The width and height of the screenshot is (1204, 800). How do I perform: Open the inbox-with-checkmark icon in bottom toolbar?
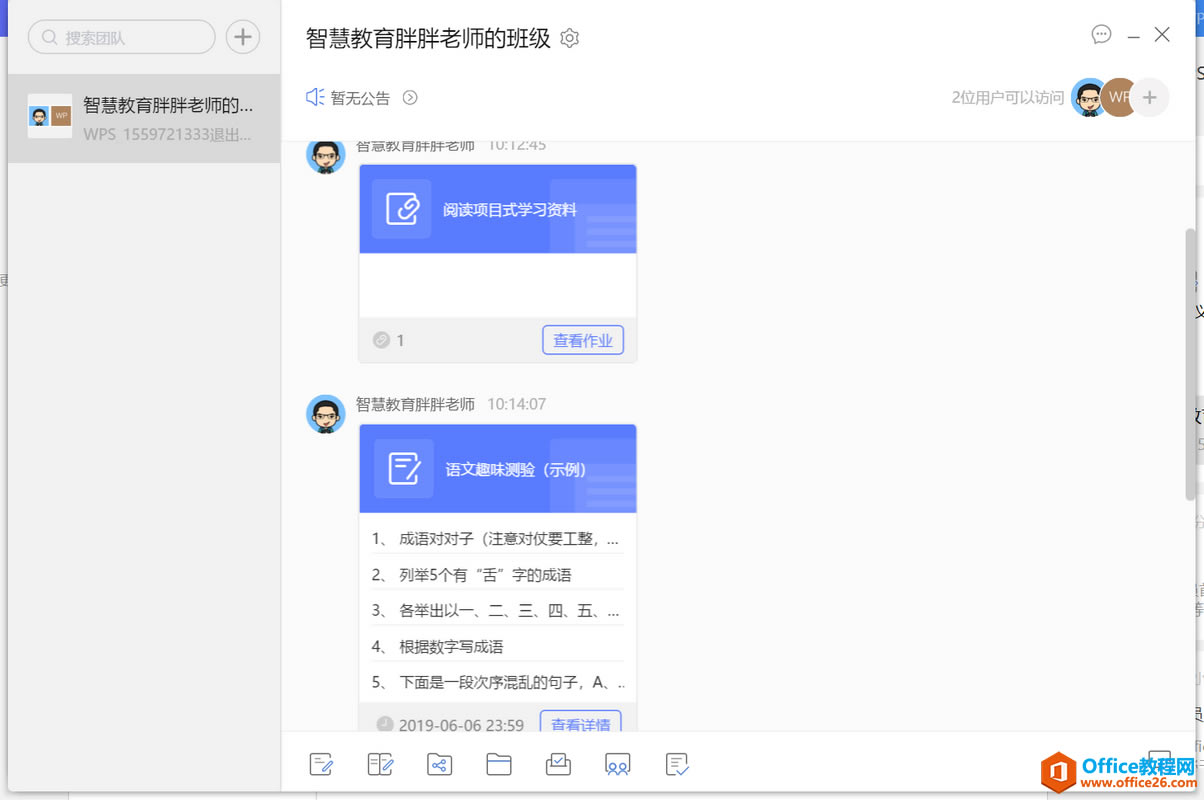(558, 765)
